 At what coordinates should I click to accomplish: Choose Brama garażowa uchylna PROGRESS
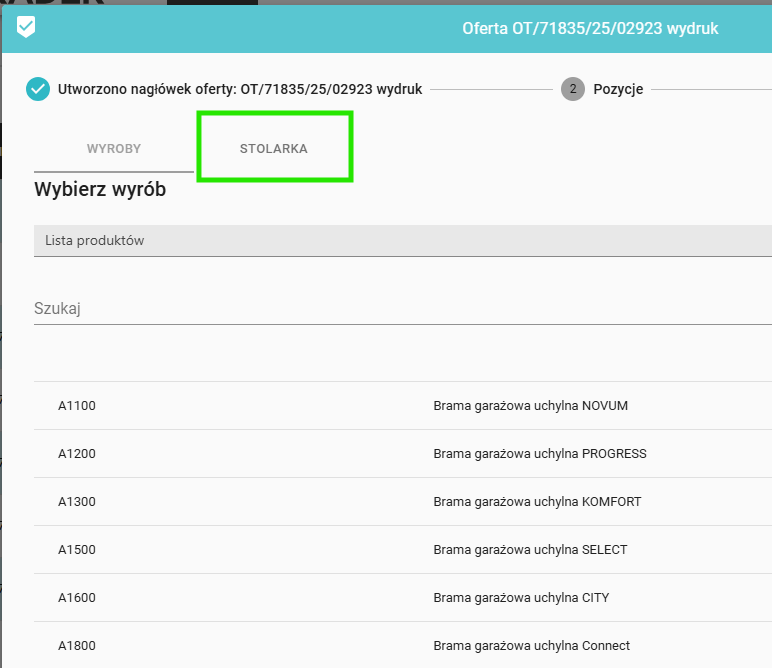pos(539,454)
